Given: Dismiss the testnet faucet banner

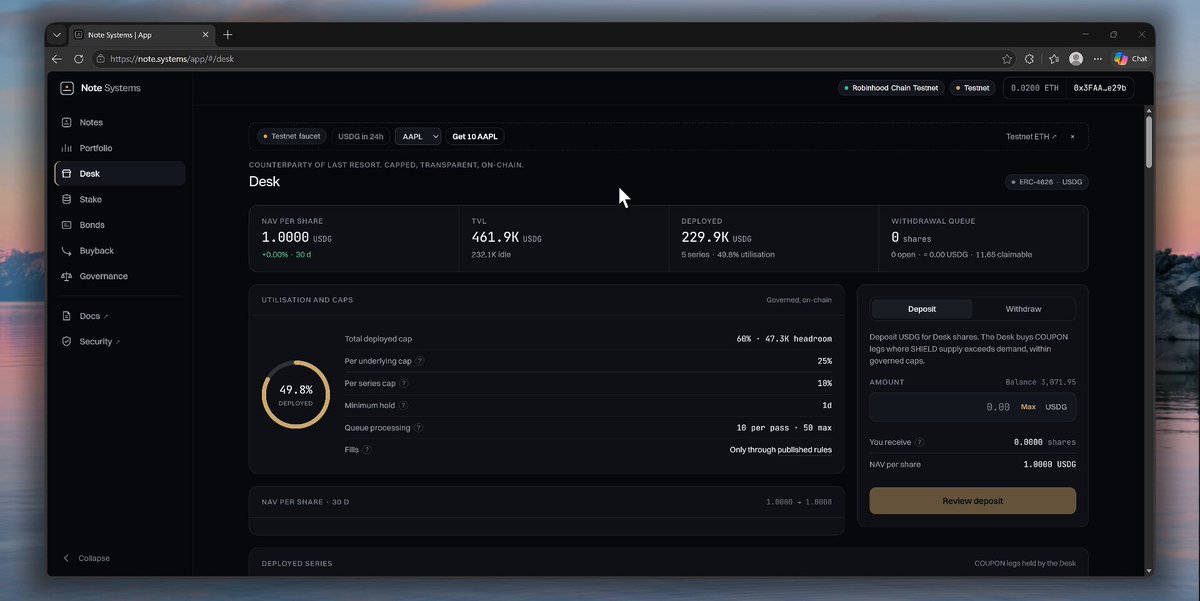Looking at the screenshot, I should click(x=1072, y=136).
